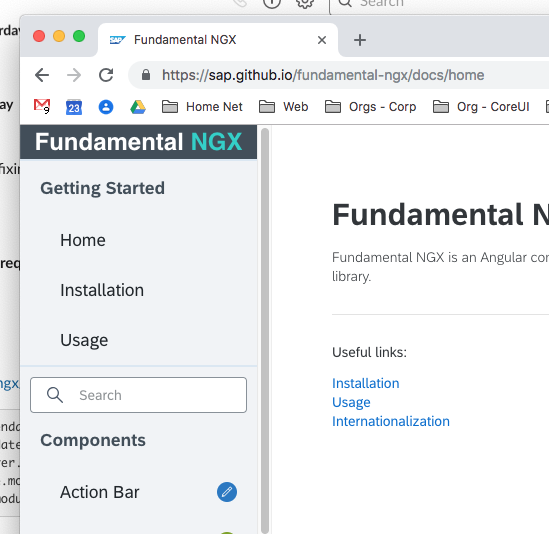Click the lock icon in the address bar

click(146, 75)
